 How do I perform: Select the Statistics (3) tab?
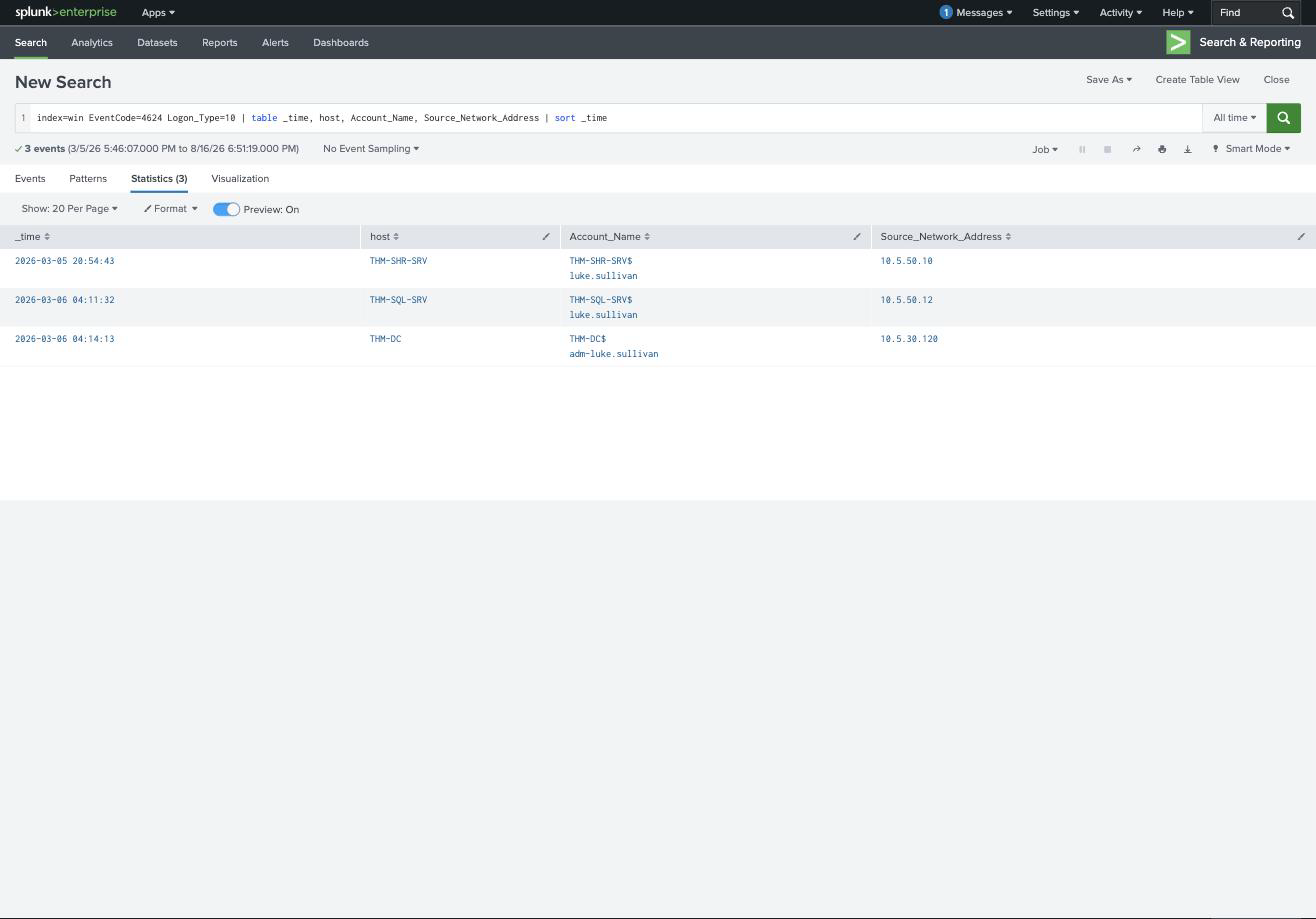pos(159,179)
